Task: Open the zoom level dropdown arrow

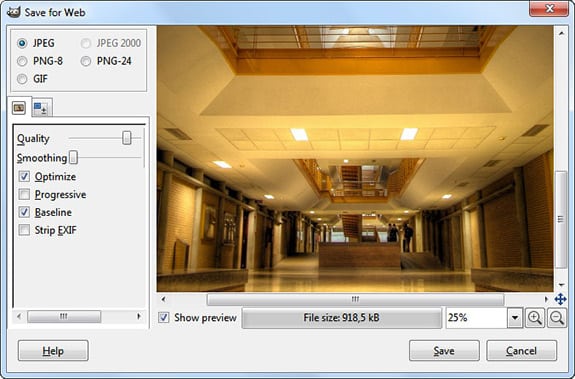Action: pos(515,317)
